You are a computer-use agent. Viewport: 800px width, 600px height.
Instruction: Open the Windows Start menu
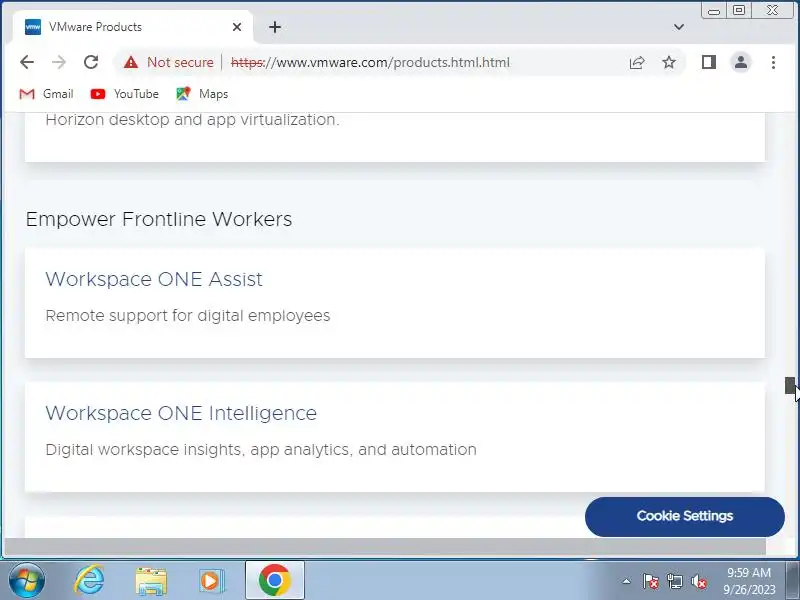[27, 581]
